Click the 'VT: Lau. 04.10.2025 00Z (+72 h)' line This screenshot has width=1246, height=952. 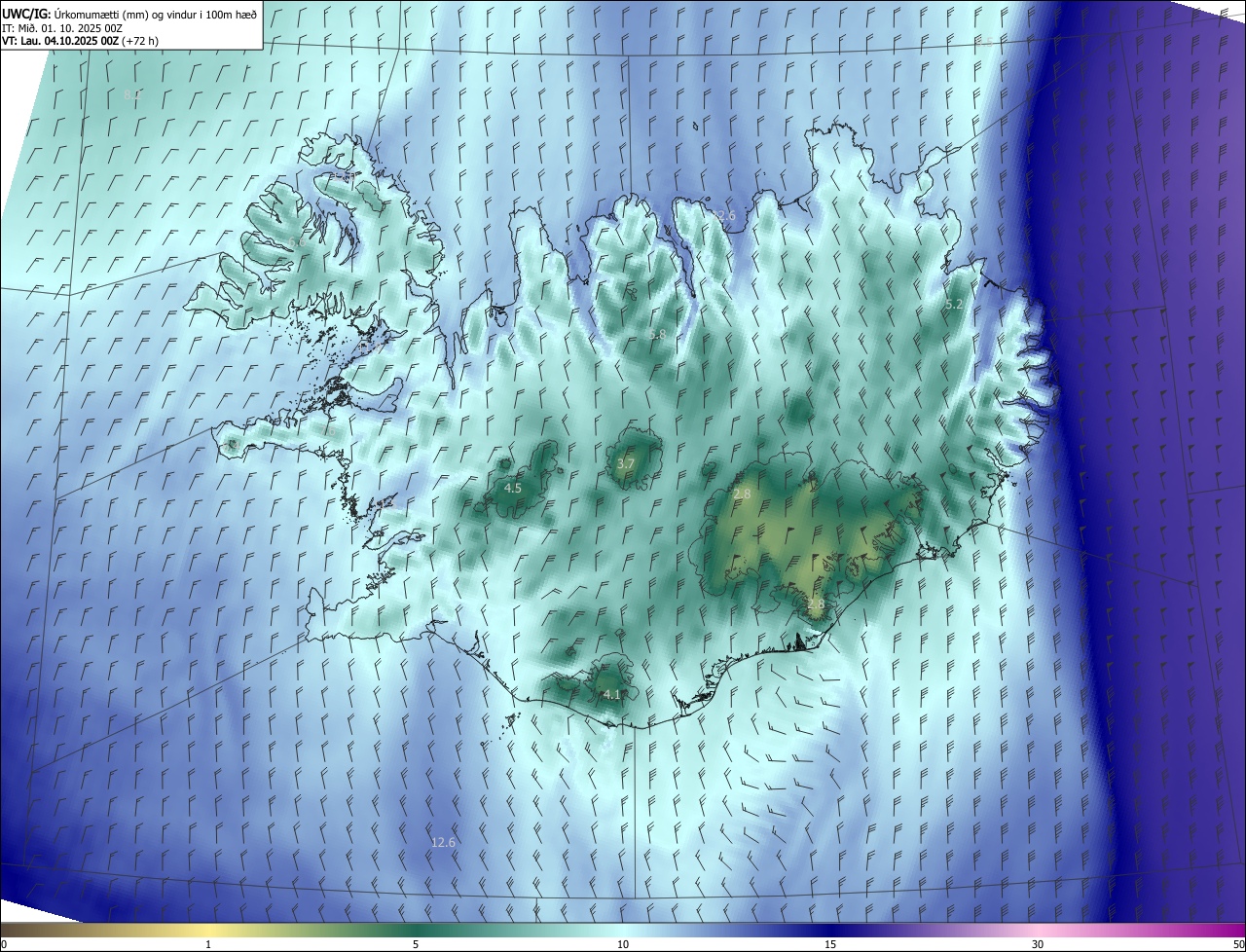click(x=80, y=41)
